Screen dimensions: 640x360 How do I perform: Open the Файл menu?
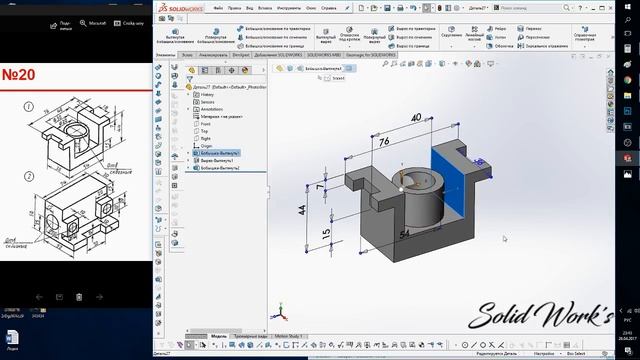coord(218,8)
